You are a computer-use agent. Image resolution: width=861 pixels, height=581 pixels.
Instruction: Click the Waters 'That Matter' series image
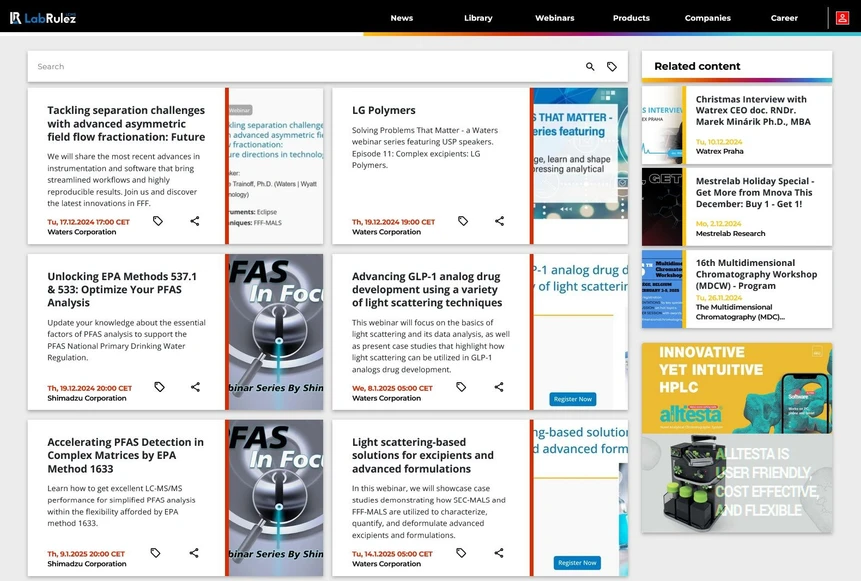tap(581, 154)
